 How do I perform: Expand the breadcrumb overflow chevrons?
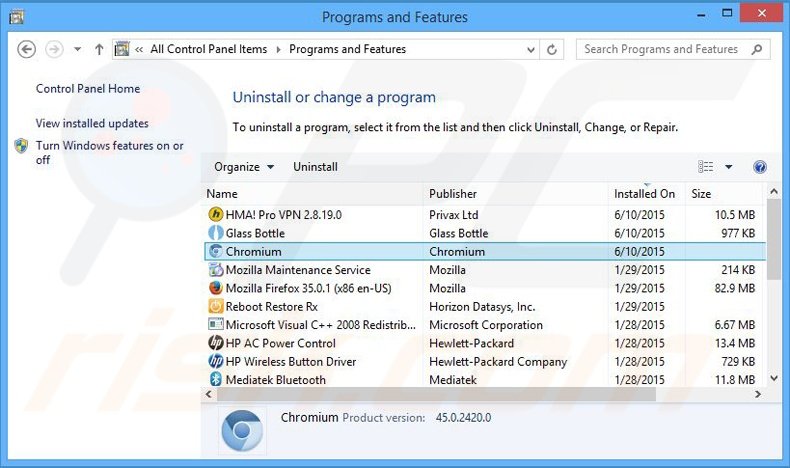pyautogui.click(x=139, y=49)
